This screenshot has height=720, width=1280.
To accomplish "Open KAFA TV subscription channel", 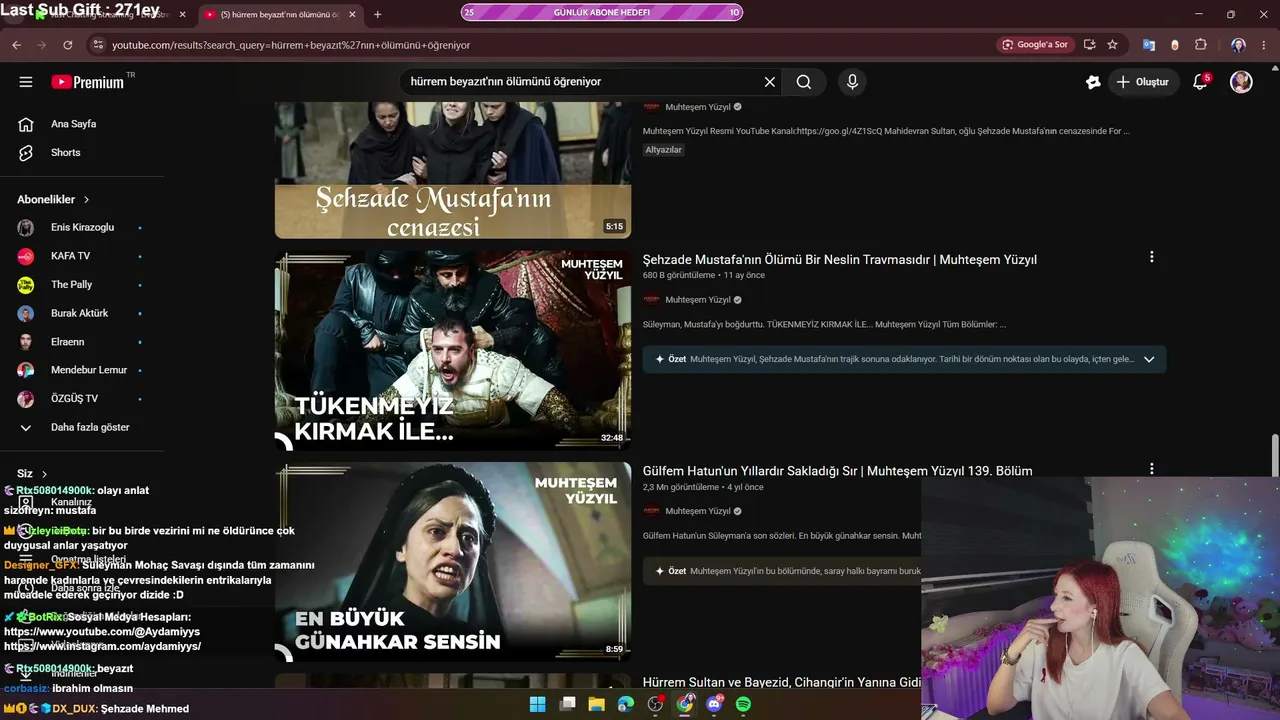I will [82, 256].
